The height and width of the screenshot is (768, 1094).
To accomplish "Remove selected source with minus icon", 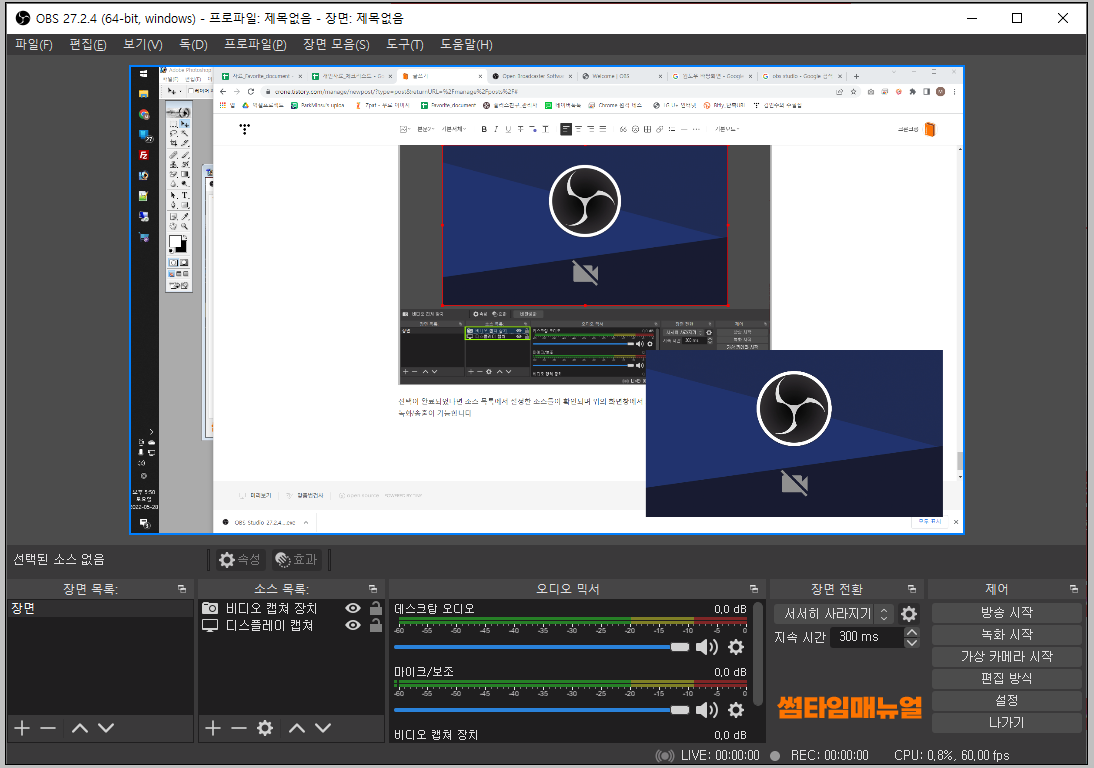I will point(239,728).
